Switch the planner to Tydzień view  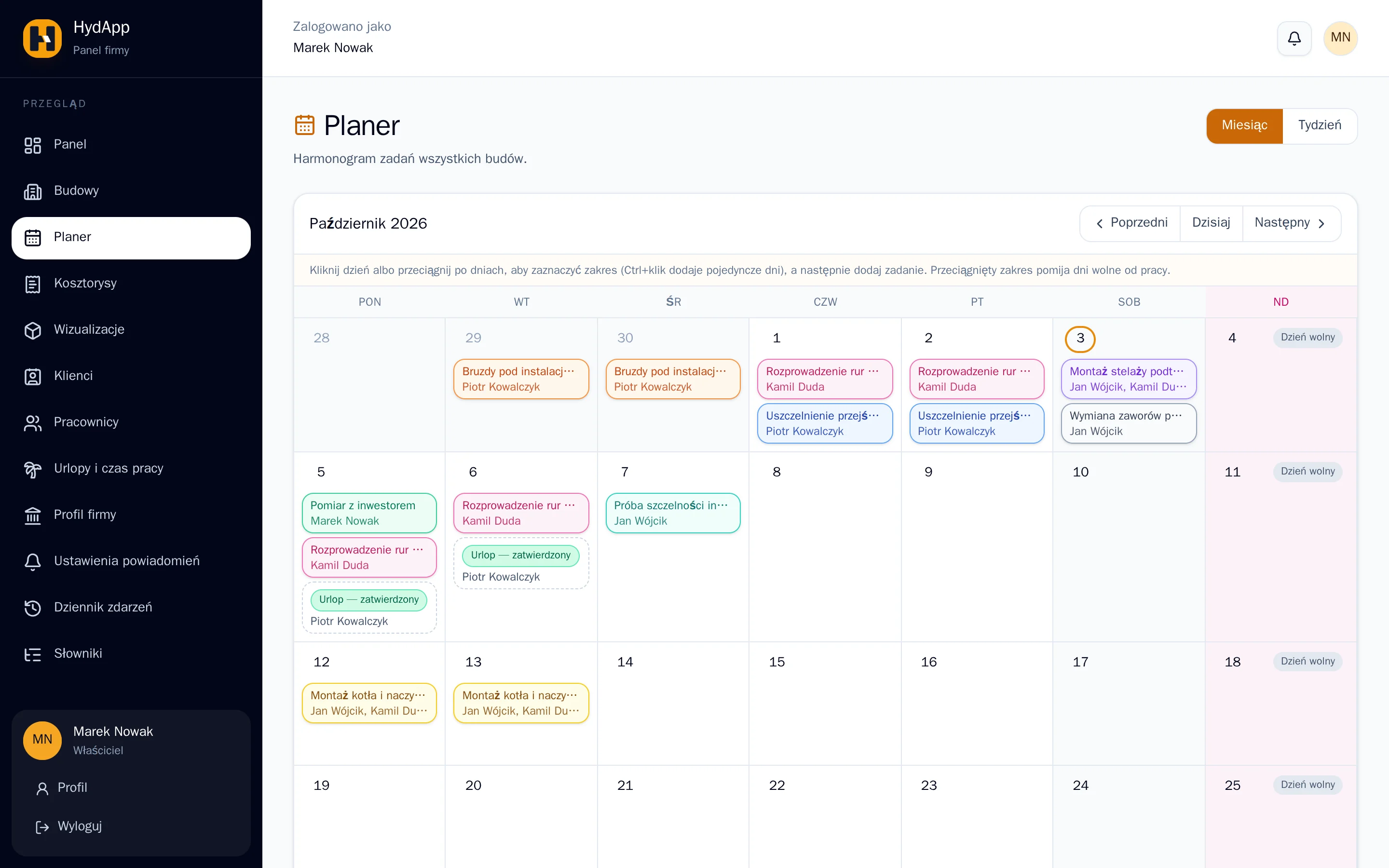1320,126
